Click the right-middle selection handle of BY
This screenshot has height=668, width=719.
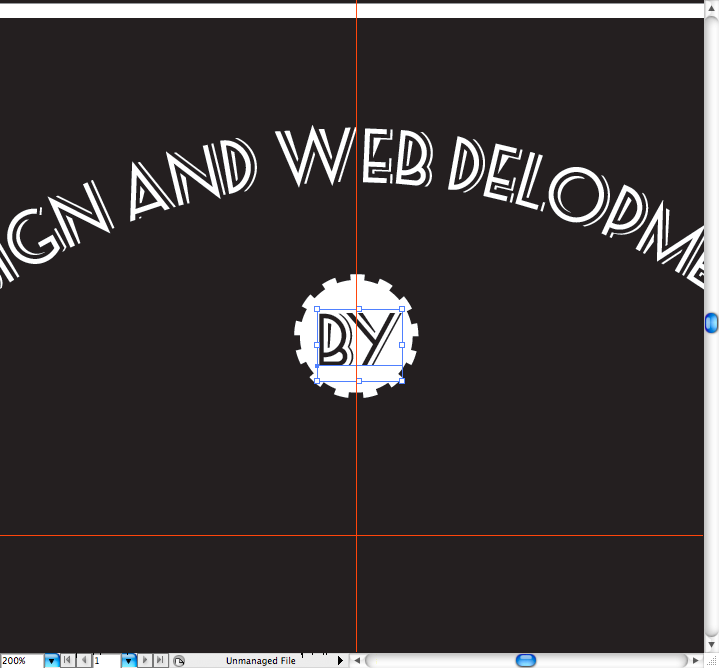tap(402, 345)
